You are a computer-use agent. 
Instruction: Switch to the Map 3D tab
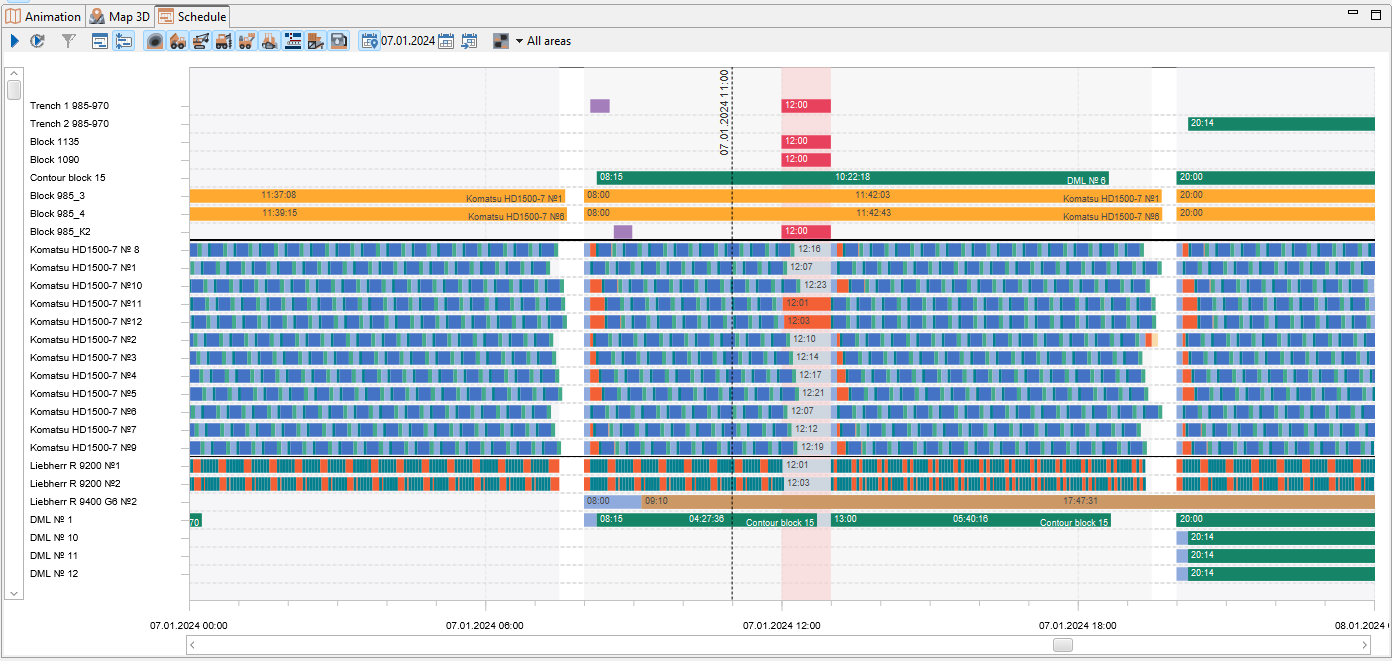pos(119,16)
